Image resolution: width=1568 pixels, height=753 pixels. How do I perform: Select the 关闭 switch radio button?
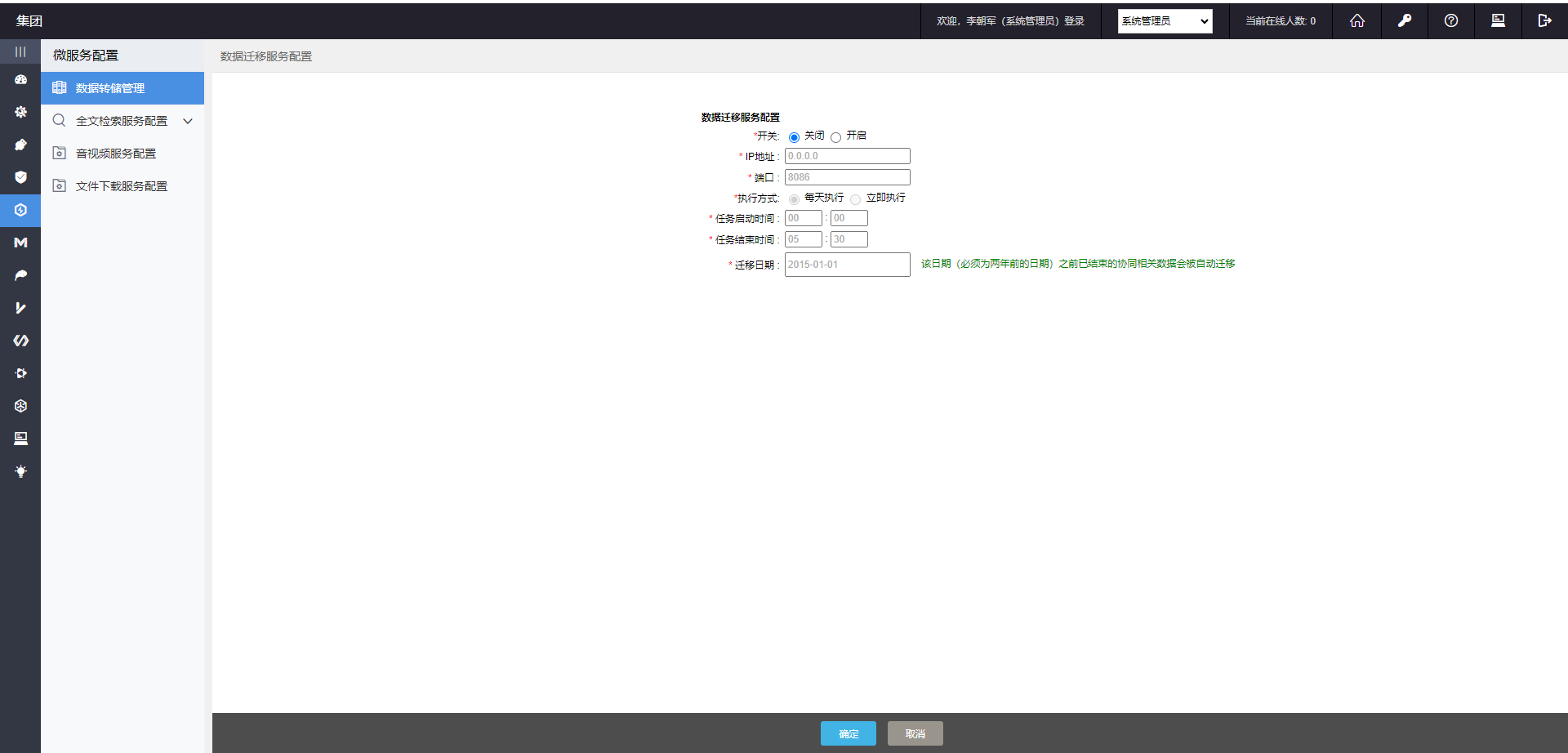794,137
